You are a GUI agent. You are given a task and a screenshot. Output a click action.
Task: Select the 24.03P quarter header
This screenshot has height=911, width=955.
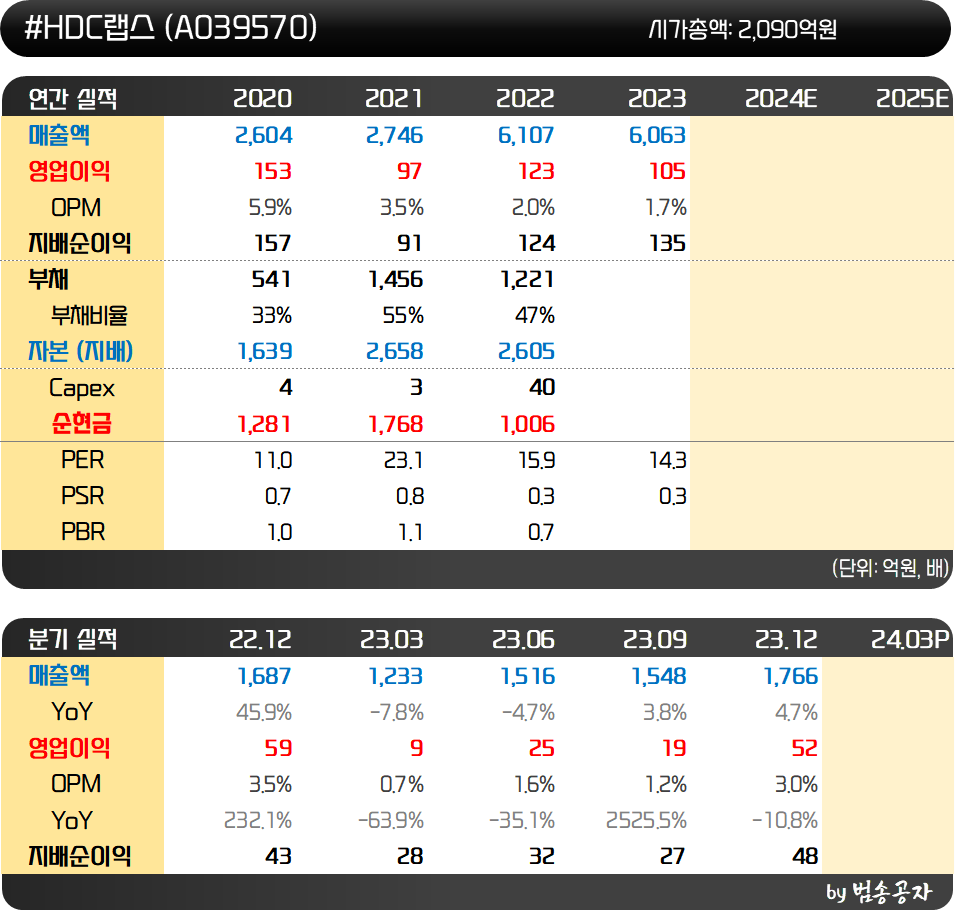(x=910, y=639)
